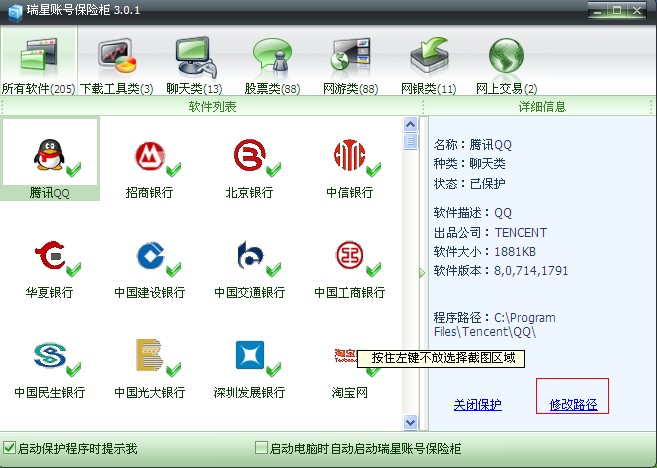Screen dimensions: 657x468
Task: Minimize the 瑞星账号保险柜 window
Action: click(598, 11)
